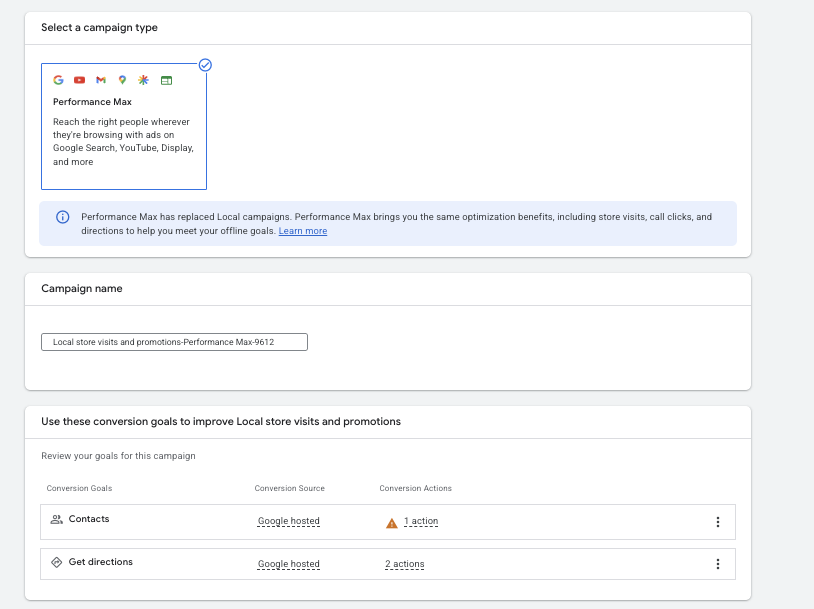Click the 'Select a campaign type' heading

tap(99, 28)
